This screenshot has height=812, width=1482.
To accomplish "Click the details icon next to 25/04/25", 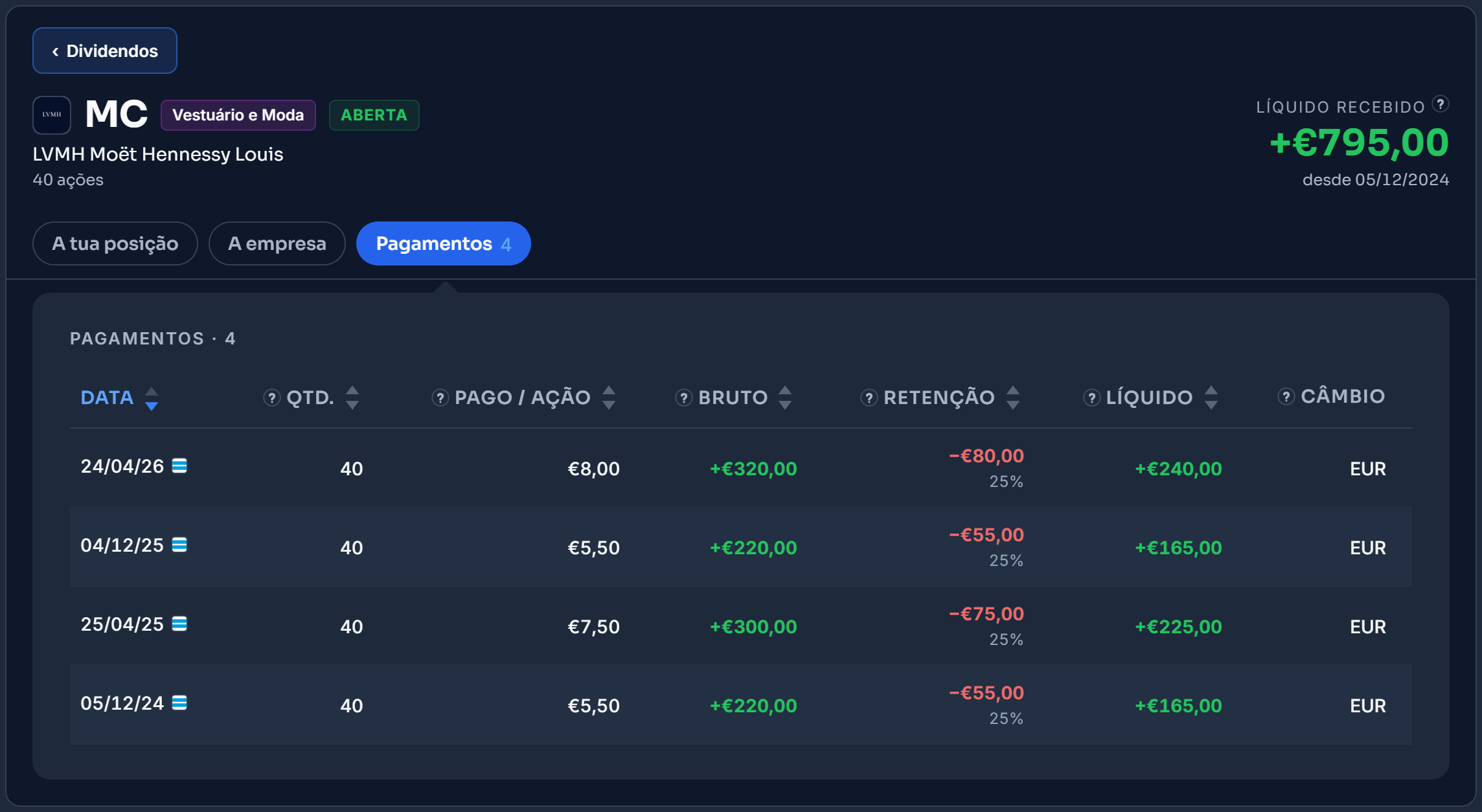I will coord(179,624).
